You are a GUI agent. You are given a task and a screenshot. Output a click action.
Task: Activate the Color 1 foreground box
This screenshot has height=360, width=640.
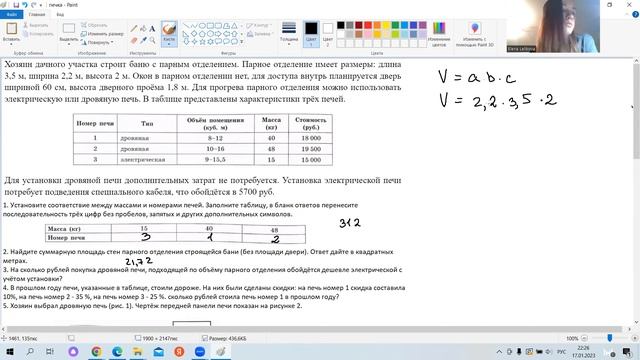(311, 33)
